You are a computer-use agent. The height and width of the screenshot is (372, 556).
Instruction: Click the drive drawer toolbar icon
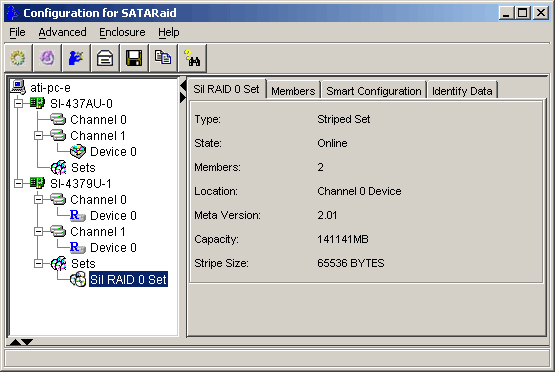pyautogui.click(x=105, y=58)
